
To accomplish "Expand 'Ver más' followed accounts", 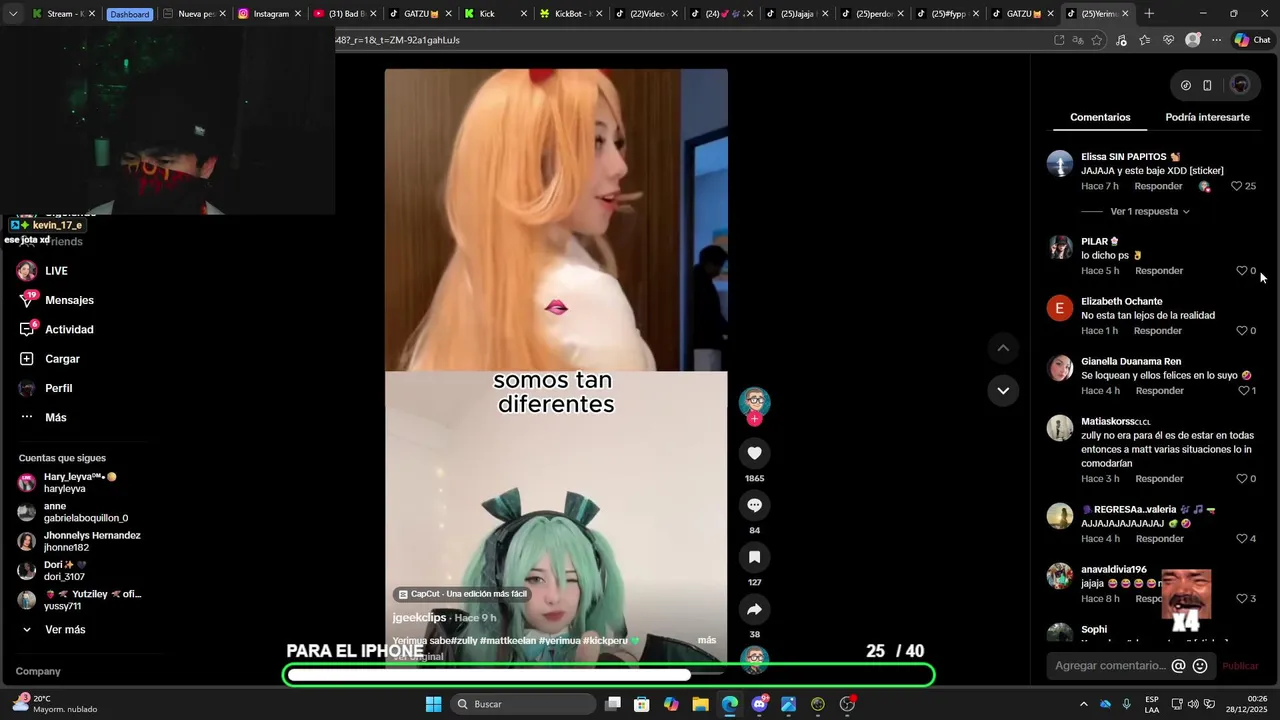I will click(65, 630).
